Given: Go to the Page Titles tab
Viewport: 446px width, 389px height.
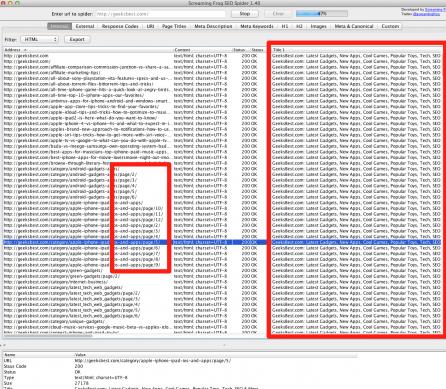Looking at the screenshot, I should [x=174, y=26].
